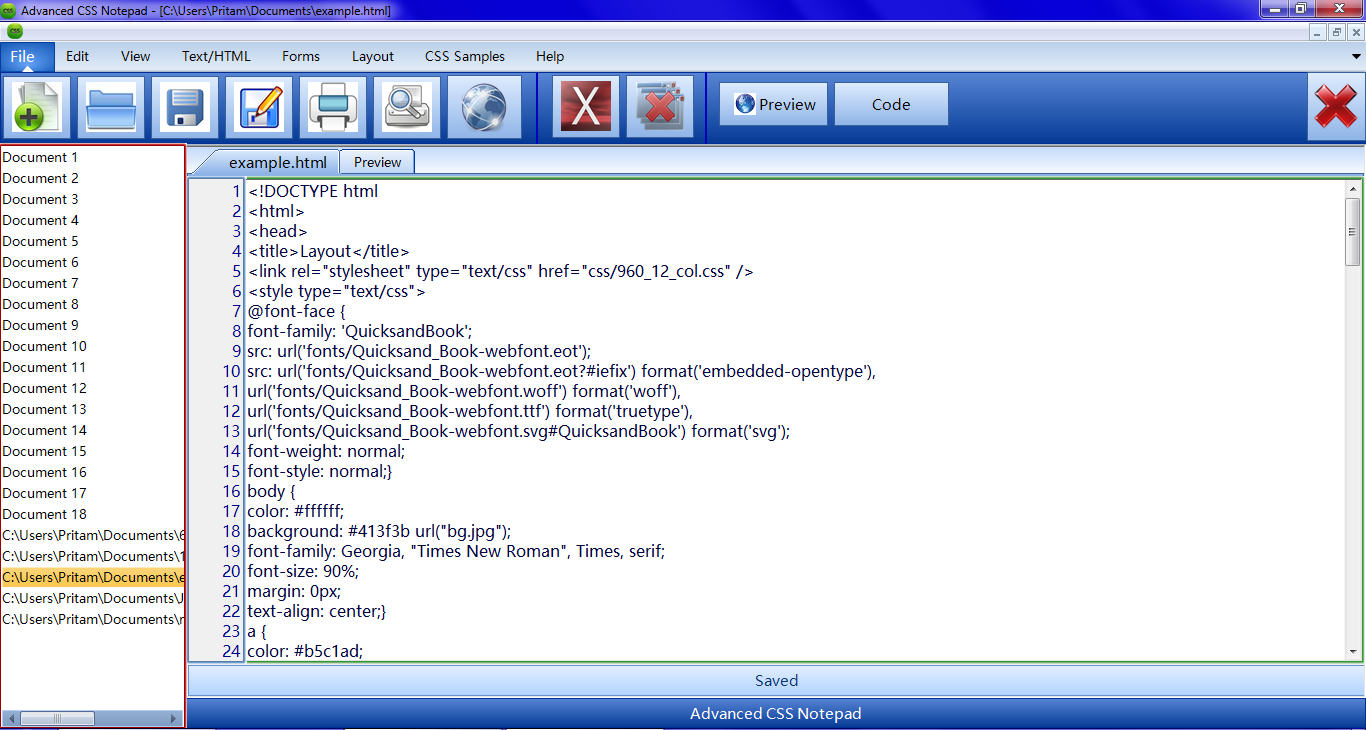Open a file using the folder icon
Viewport: 1366px width, 730px height.
[x=110, y=106]
